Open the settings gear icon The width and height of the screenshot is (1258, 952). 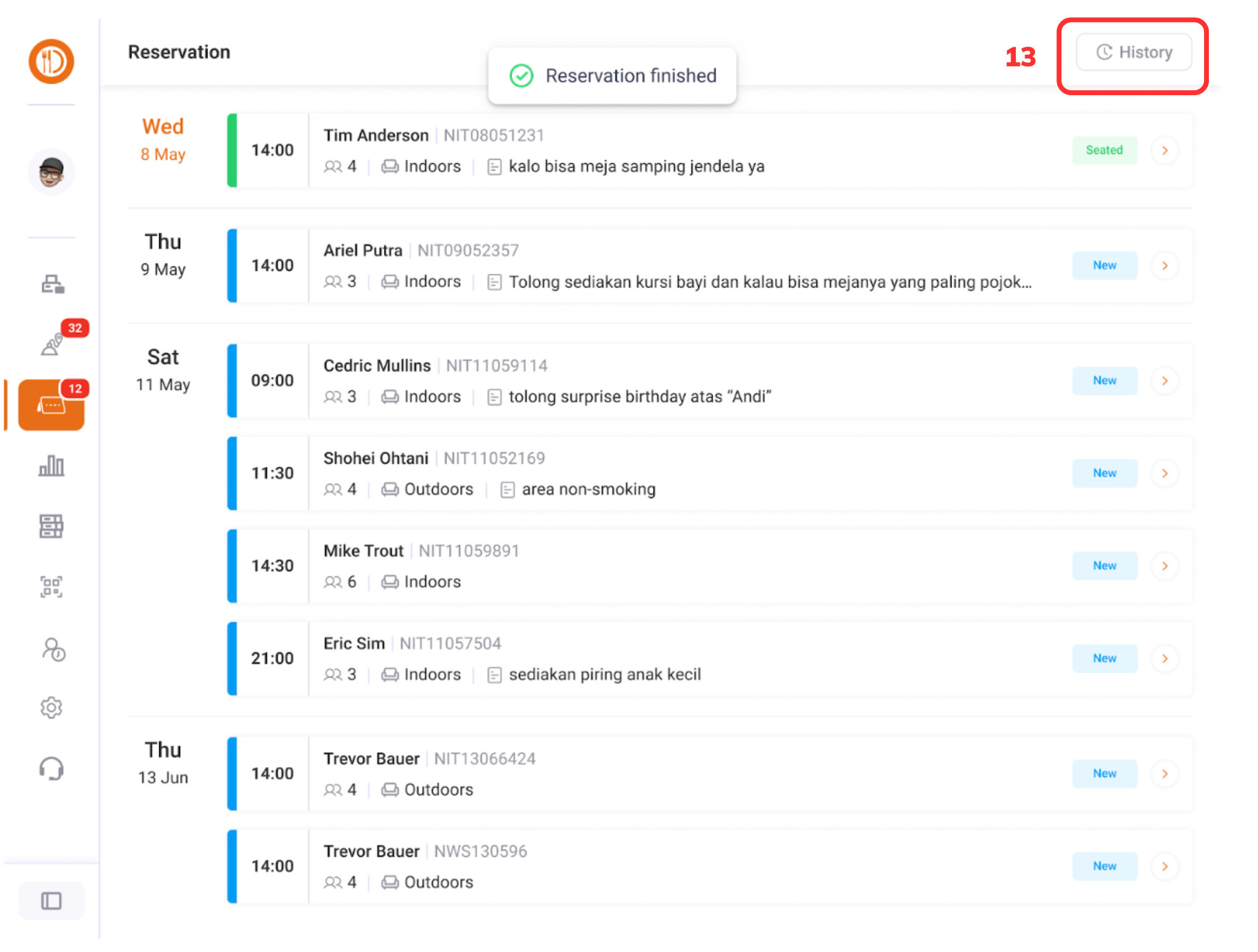[52, 708]
